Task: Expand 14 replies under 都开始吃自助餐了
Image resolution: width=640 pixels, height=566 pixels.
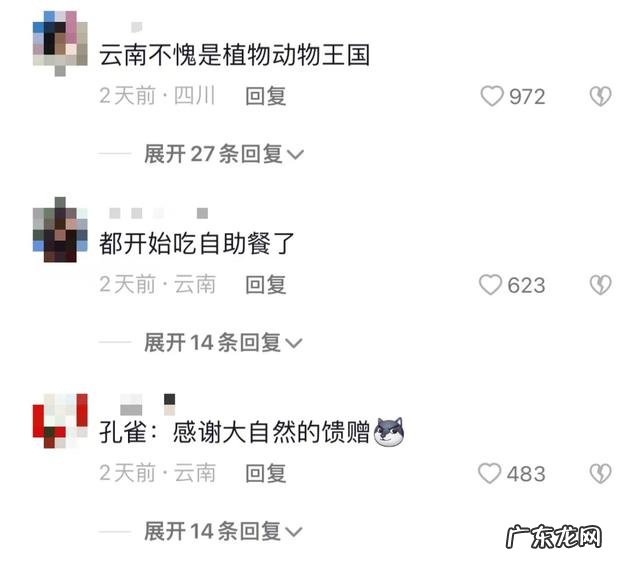Action: coord(223,342)
